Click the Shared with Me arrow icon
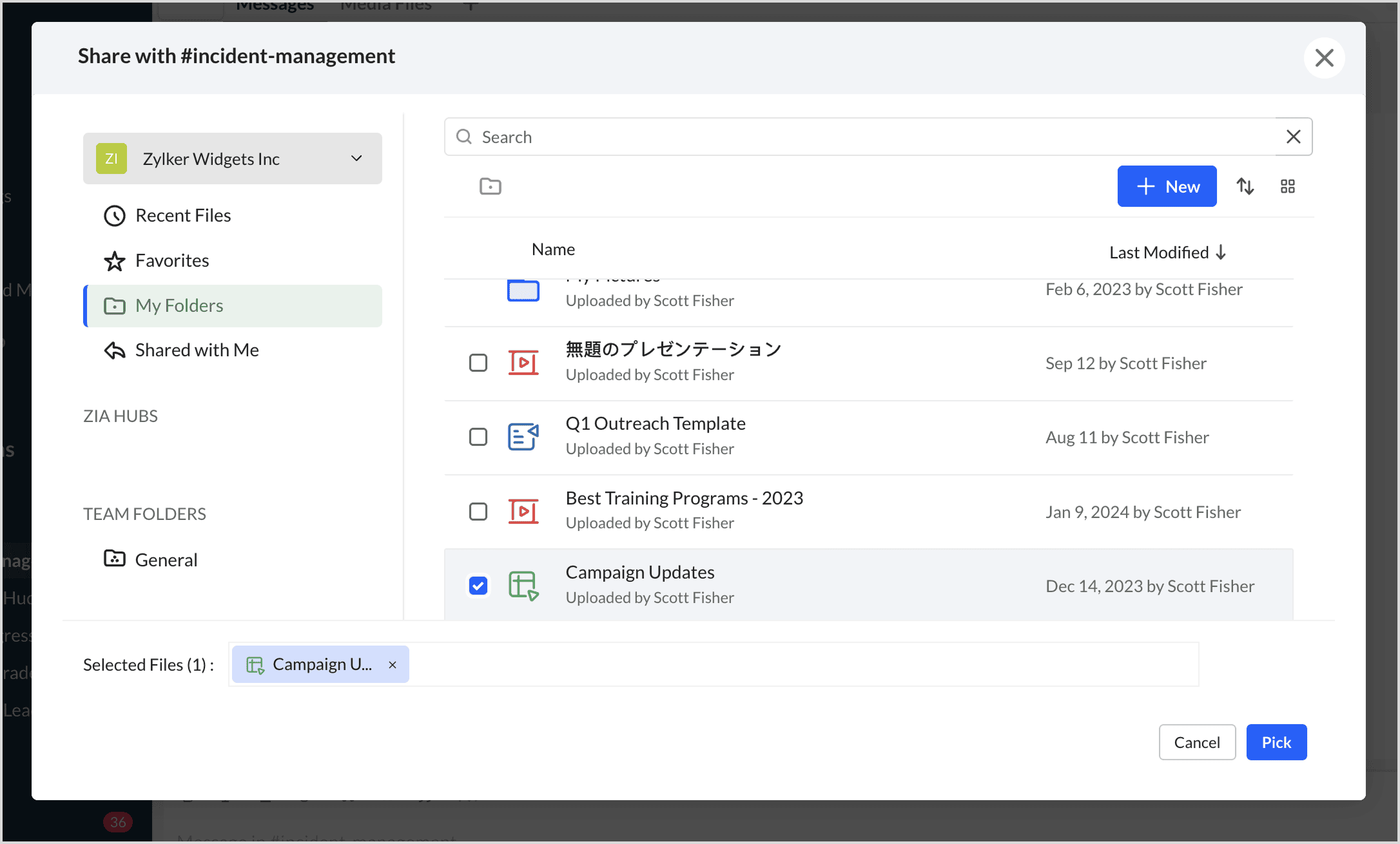Viewport: 1400px width, 844px height. [x=115, y=350]
